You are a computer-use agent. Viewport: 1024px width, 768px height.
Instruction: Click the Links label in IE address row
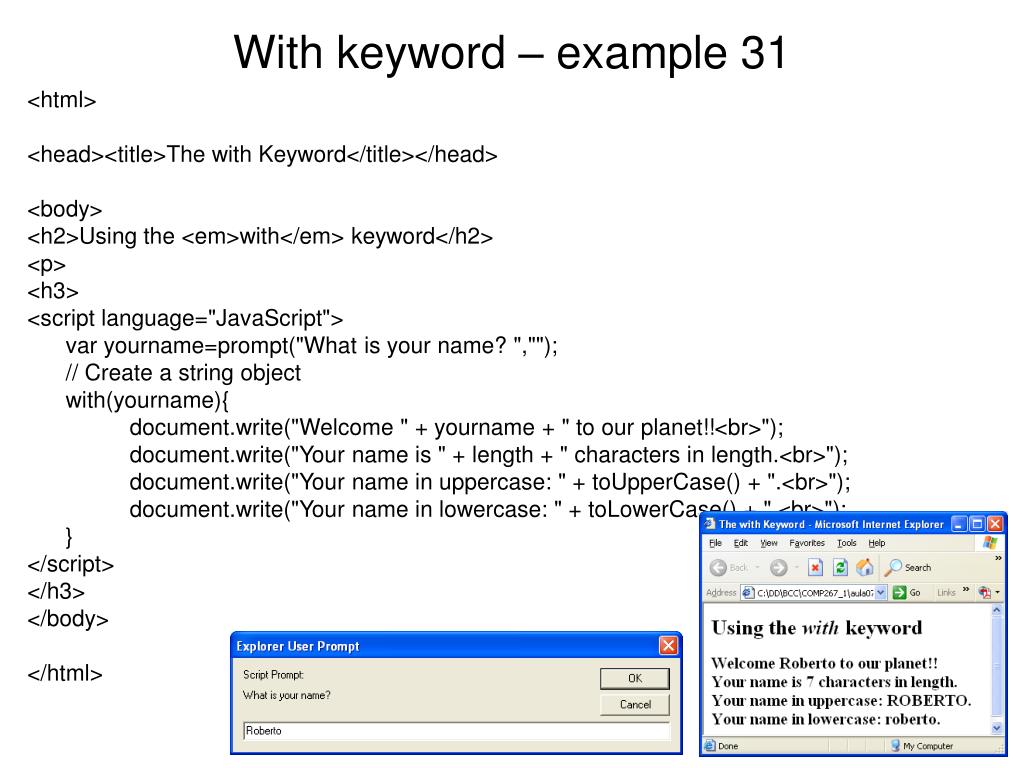(946, 592)
